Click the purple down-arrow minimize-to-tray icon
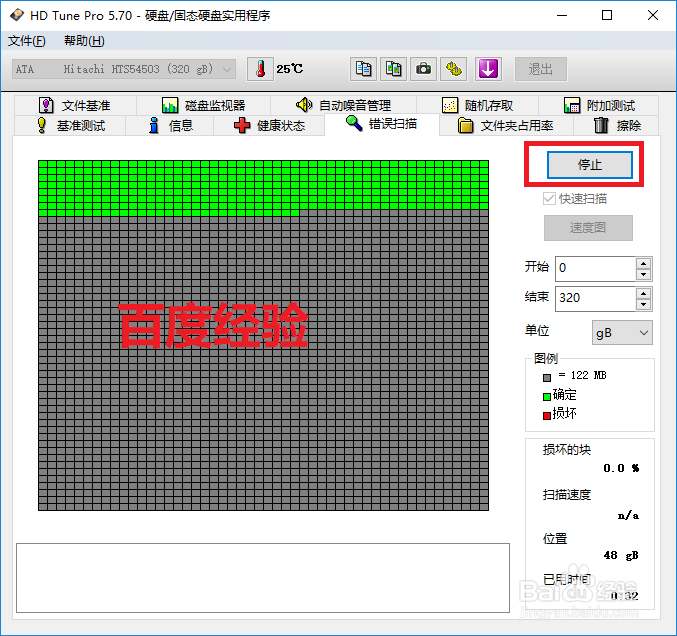The height and width of the screenshot is (636, 677). coord(488,69)
